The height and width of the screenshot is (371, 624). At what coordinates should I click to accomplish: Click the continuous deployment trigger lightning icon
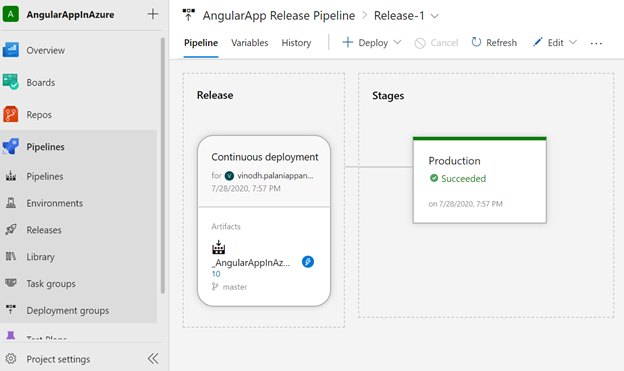308,262
